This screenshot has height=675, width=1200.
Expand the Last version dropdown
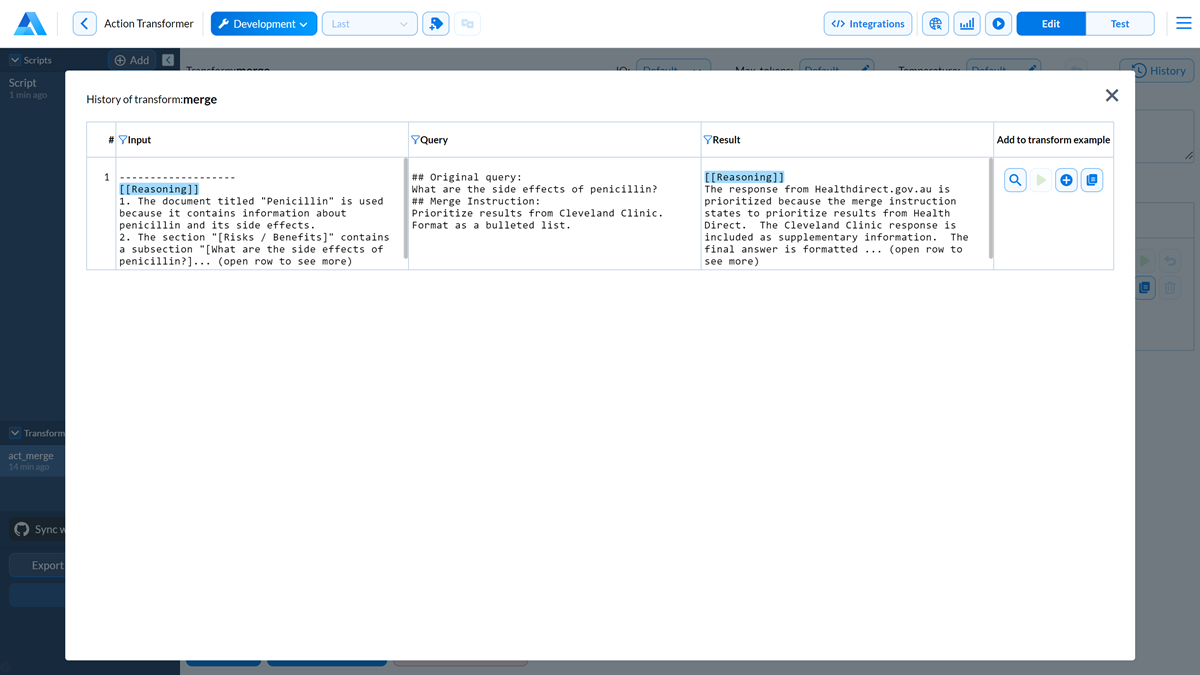[369, 24]
